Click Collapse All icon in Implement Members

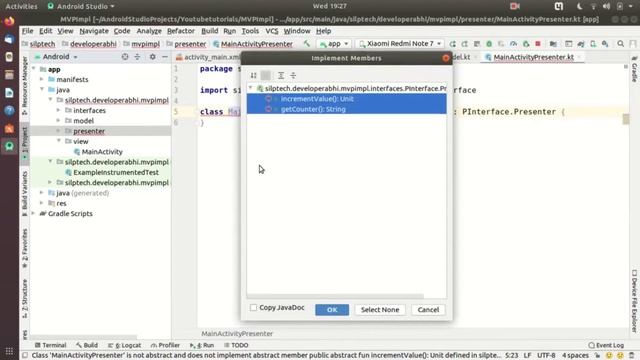293,75
